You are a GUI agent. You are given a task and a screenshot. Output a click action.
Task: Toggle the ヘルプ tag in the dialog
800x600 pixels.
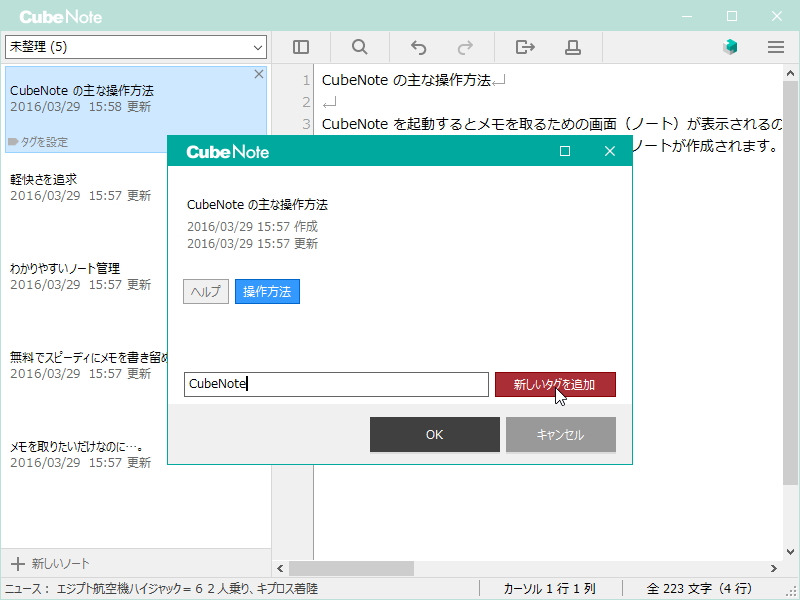205,292
